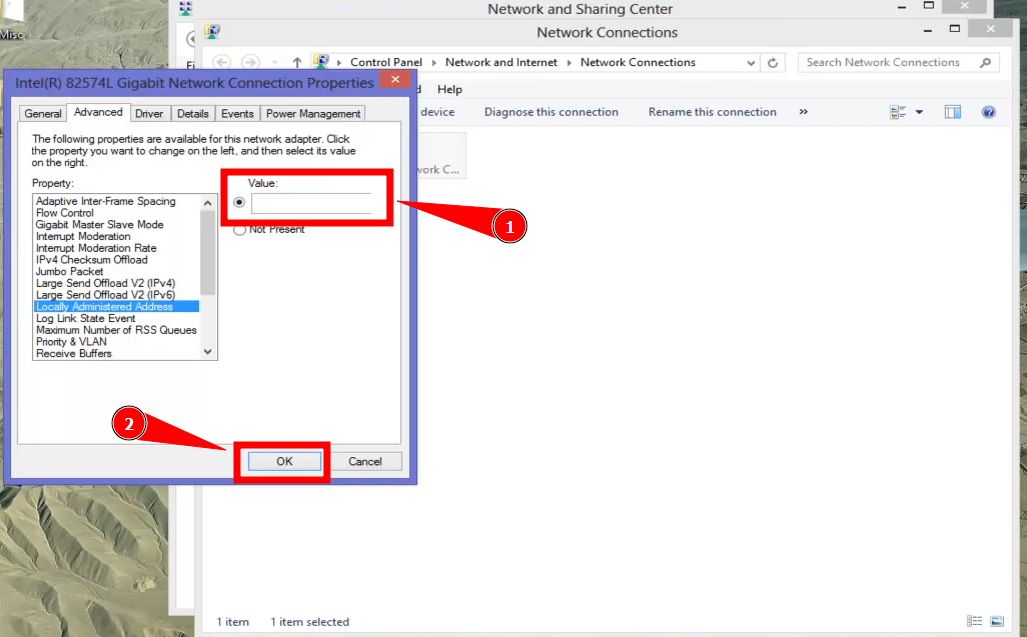Click Diagnose this connection
1027x637 pixels.
pos(551,112)
